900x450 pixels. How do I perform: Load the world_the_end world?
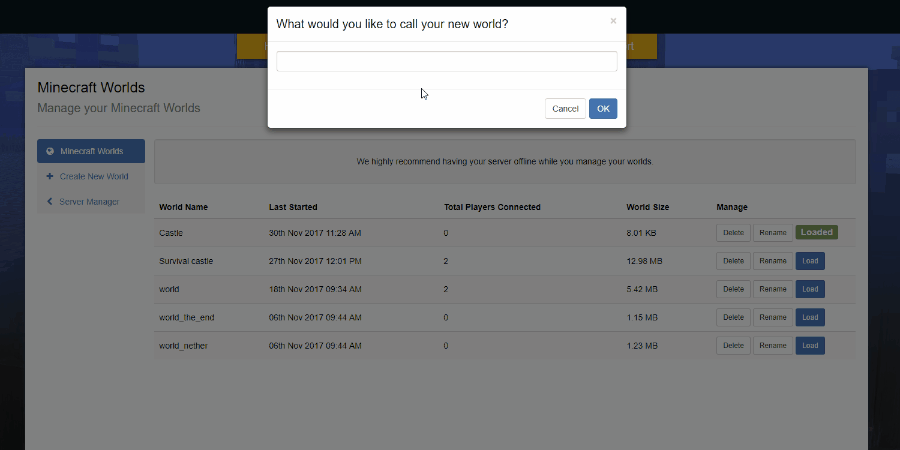coord(810,317)
